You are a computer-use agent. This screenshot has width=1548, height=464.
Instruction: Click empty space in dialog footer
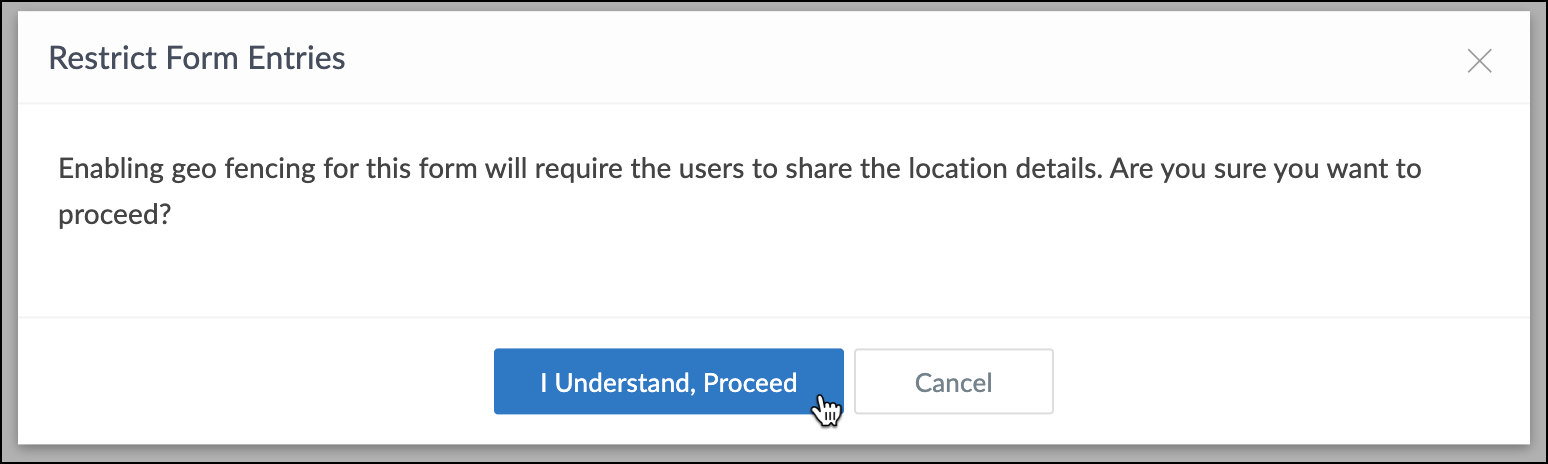[1250, 382]
